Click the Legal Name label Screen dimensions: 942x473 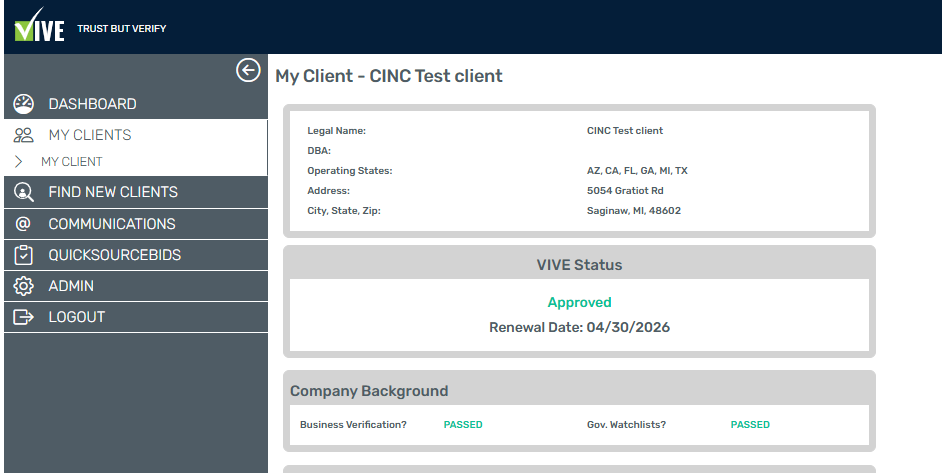pyautogui.click(x=336, y=130)
